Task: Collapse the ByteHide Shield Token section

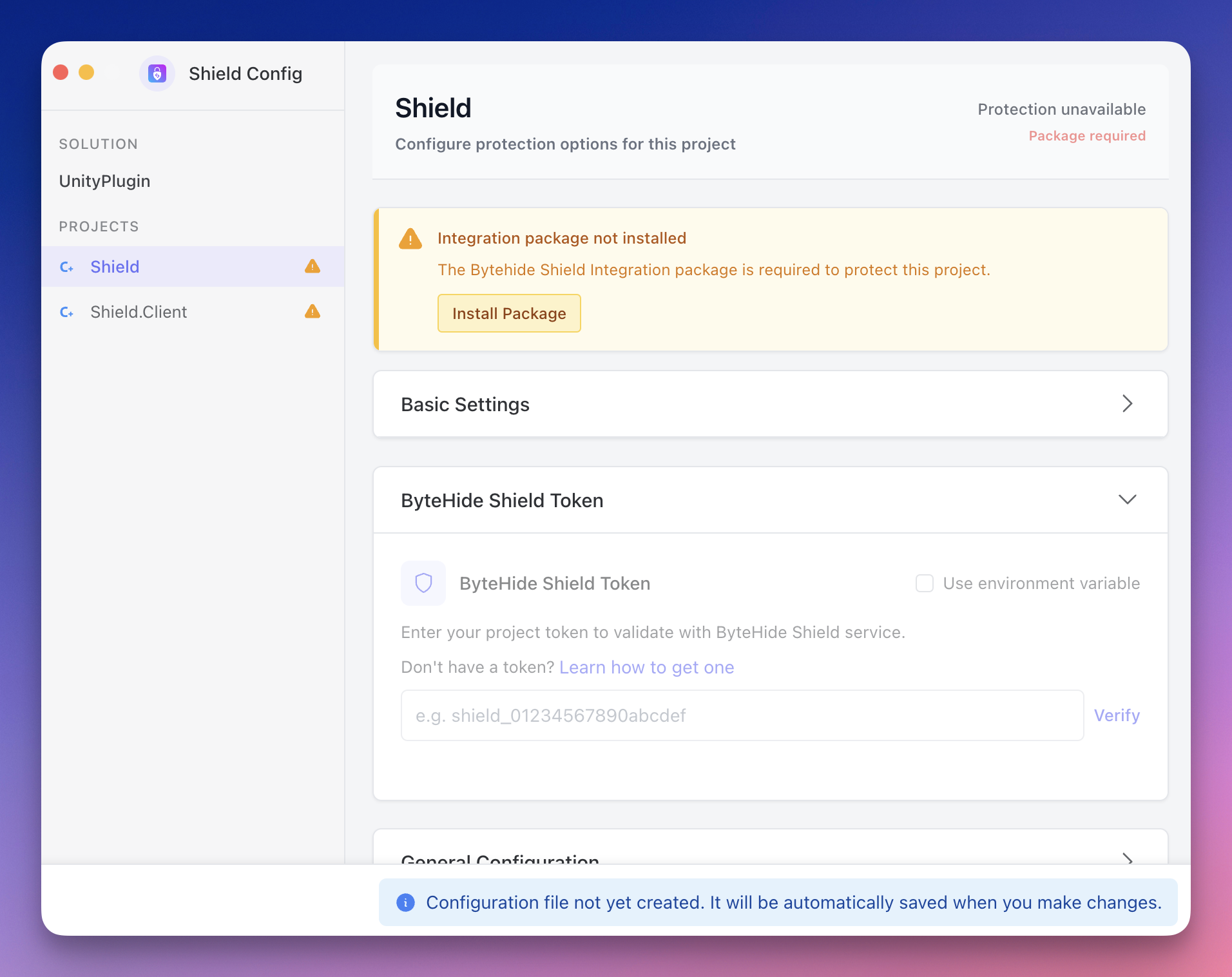Action: click(1128, 499)
